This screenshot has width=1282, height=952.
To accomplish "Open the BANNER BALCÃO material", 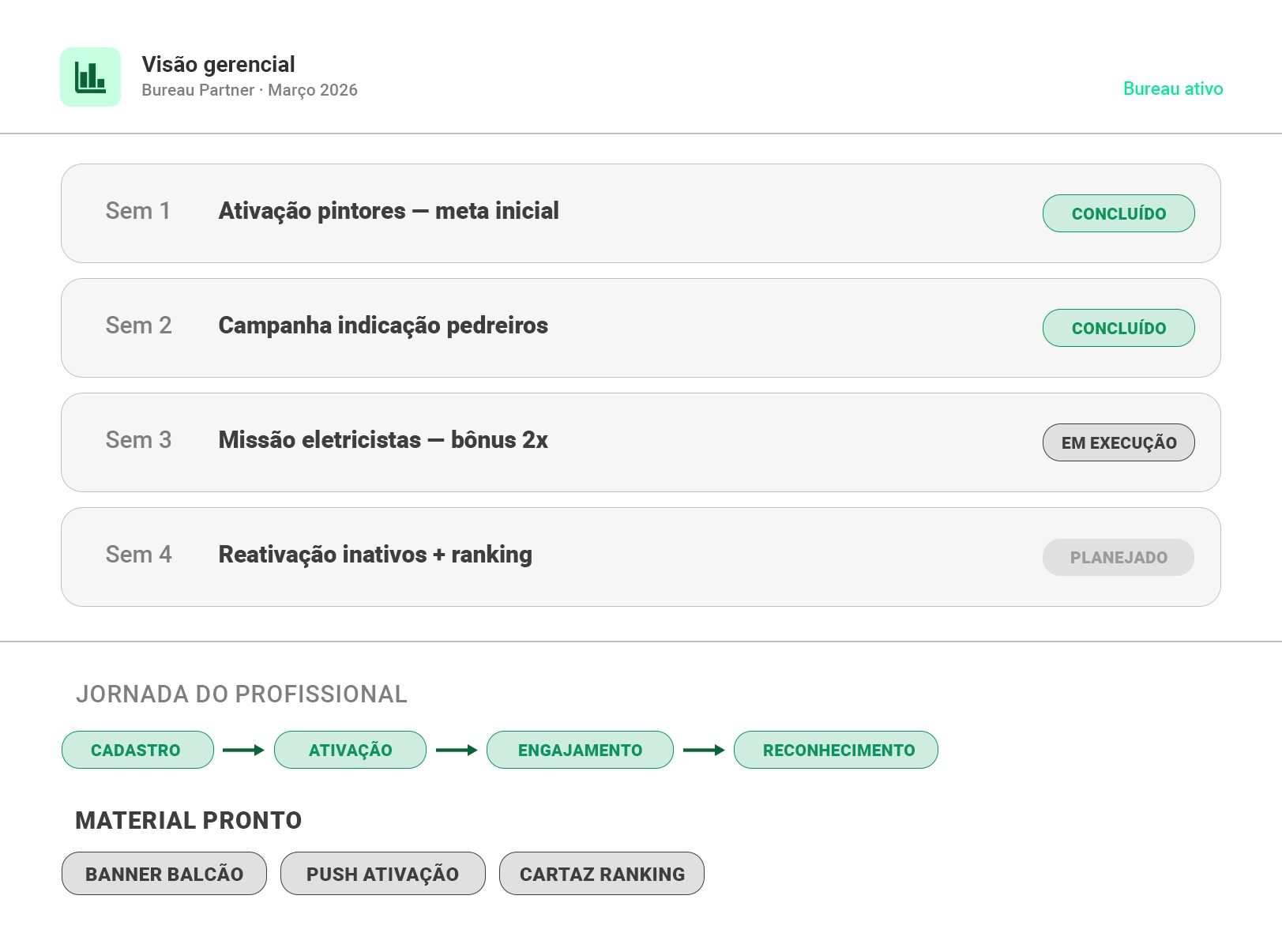I will [164, 874].
